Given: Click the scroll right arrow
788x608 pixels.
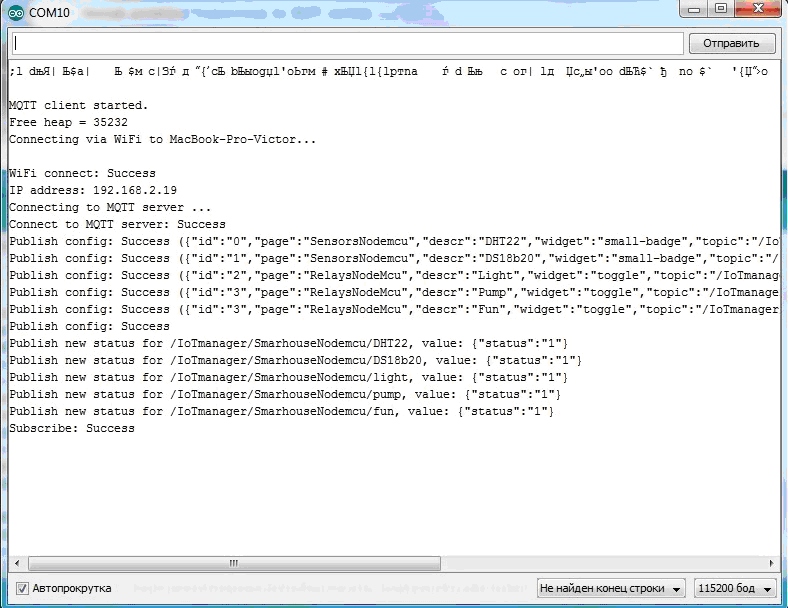Looking at the screenshot, I should (771, 563).
